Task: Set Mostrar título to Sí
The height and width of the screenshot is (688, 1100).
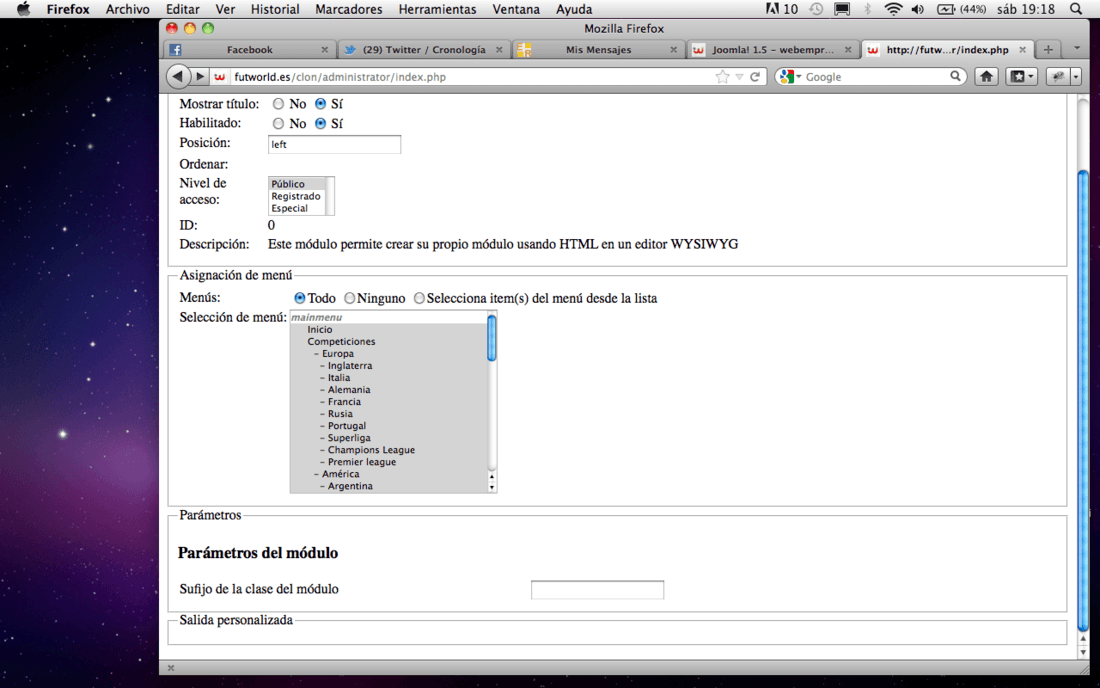Action: pyautogui.click(x=321, y=104)
